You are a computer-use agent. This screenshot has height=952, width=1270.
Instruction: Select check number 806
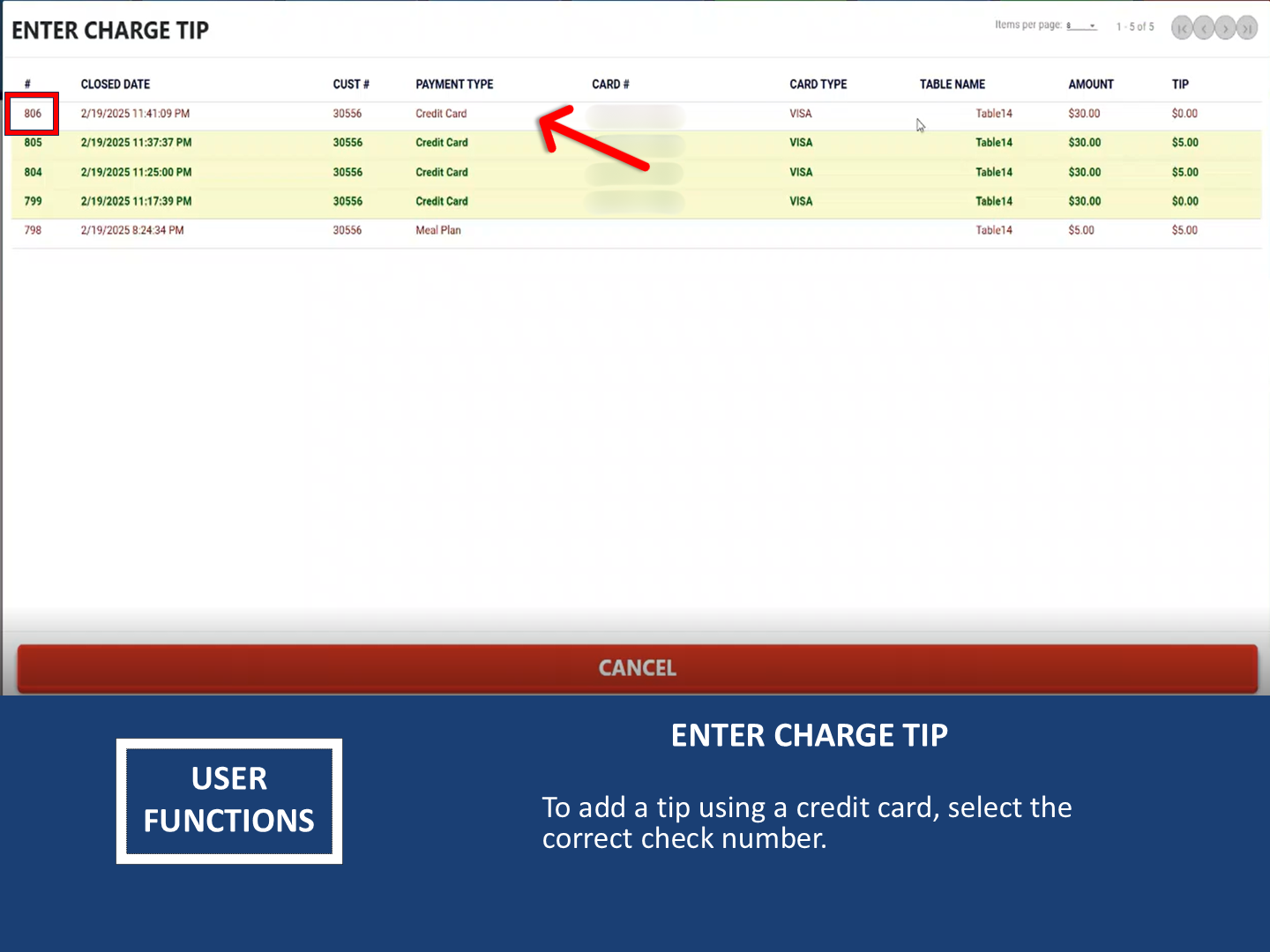(x=33, y=114)
